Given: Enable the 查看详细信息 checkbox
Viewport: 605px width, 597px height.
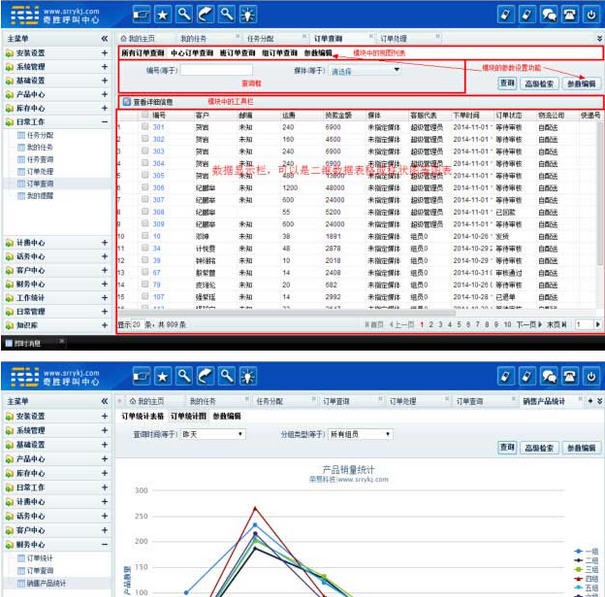Looking at the screenshot, I should (x=126, y=102).
